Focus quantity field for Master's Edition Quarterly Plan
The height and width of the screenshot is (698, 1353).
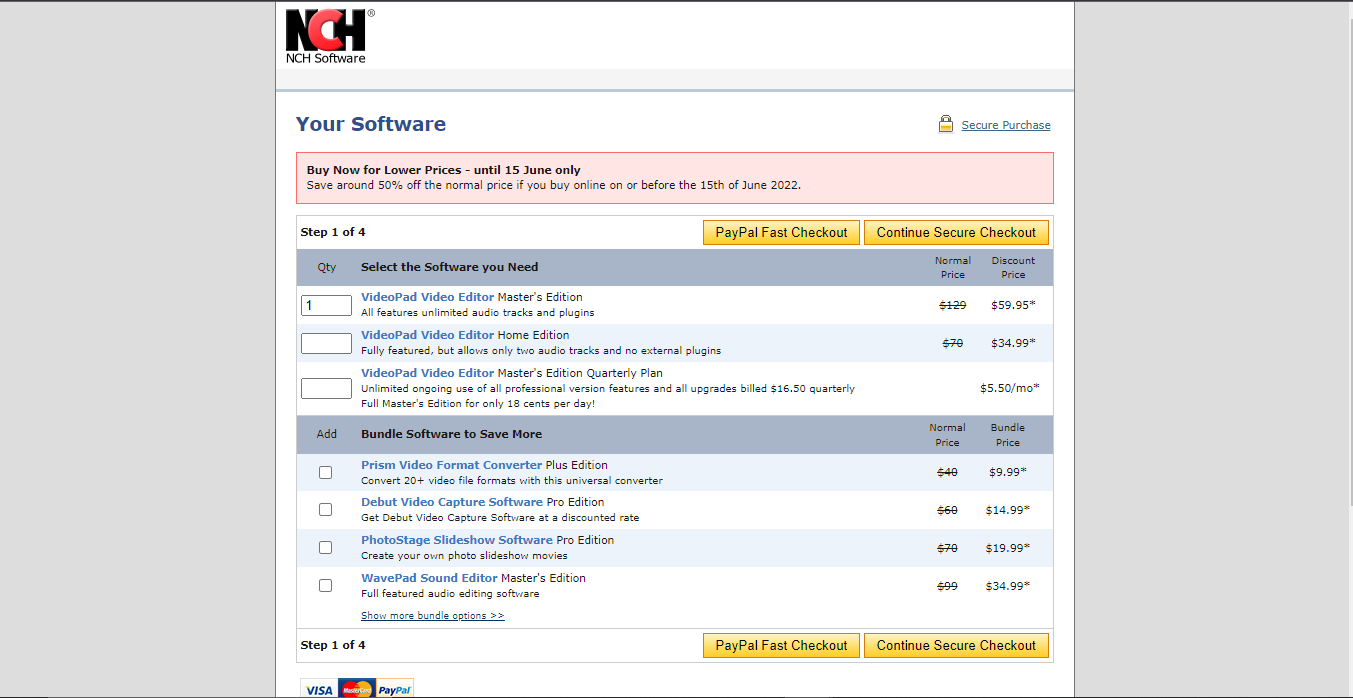[x=326, y=388]
